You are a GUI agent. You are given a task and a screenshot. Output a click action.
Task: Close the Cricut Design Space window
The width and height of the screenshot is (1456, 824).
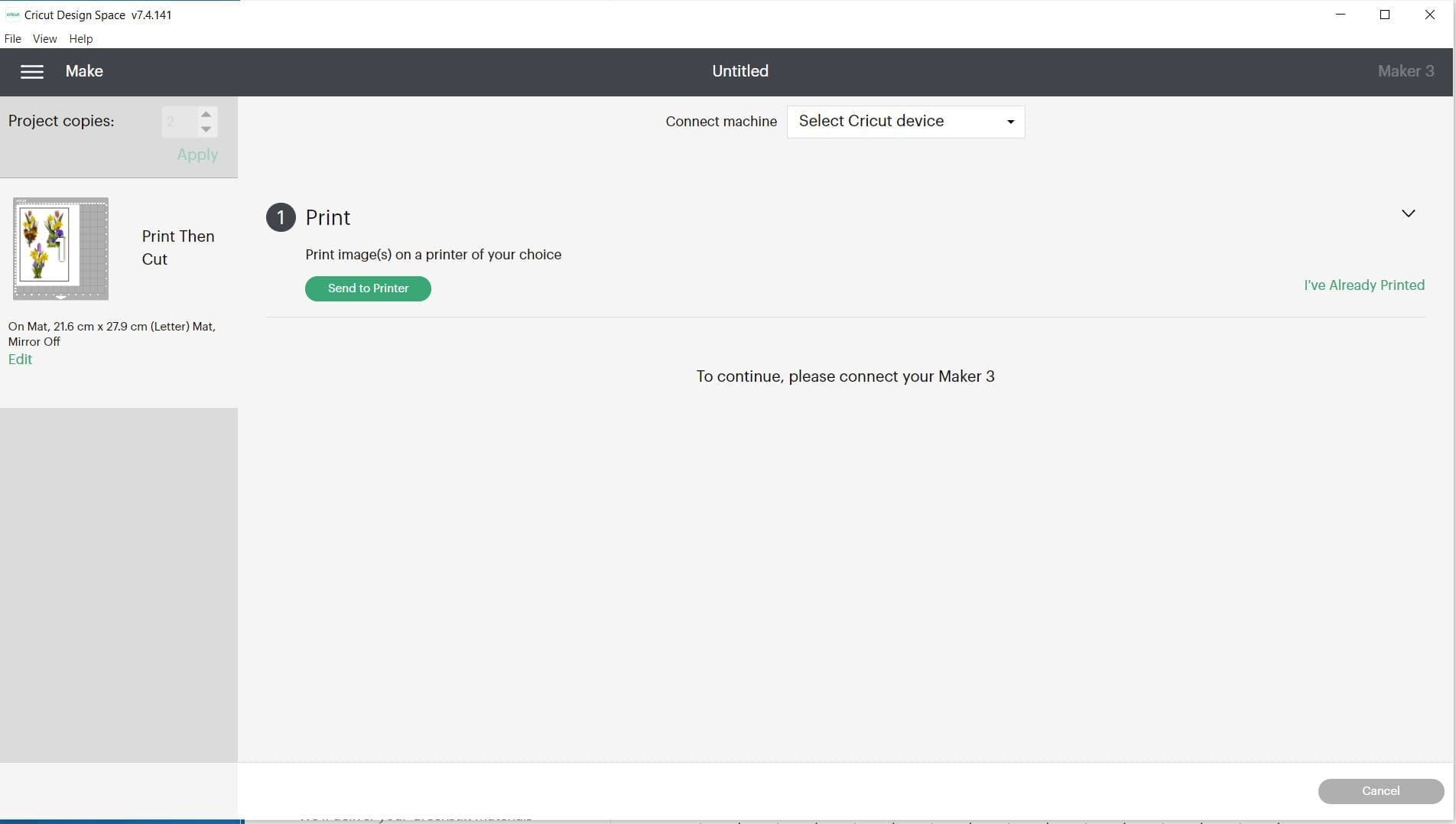[1429, 15]
